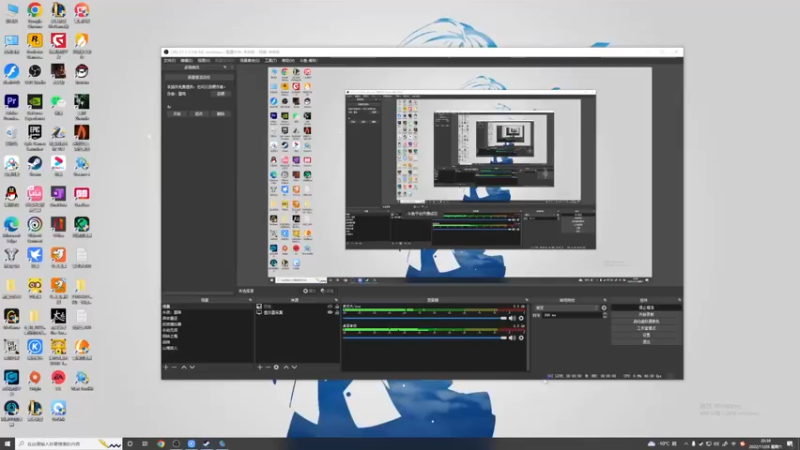Click Start Recording (开始录制) in Controls
Screen dimensions: 800x450
click(646, 314)
